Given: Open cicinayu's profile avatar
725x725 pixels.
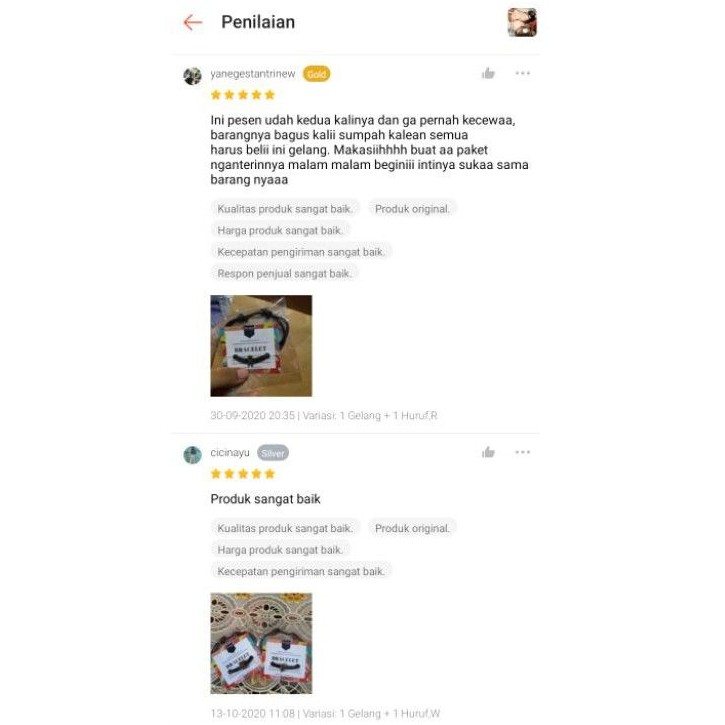Looking at the screenshot, I should coord(192,455).
